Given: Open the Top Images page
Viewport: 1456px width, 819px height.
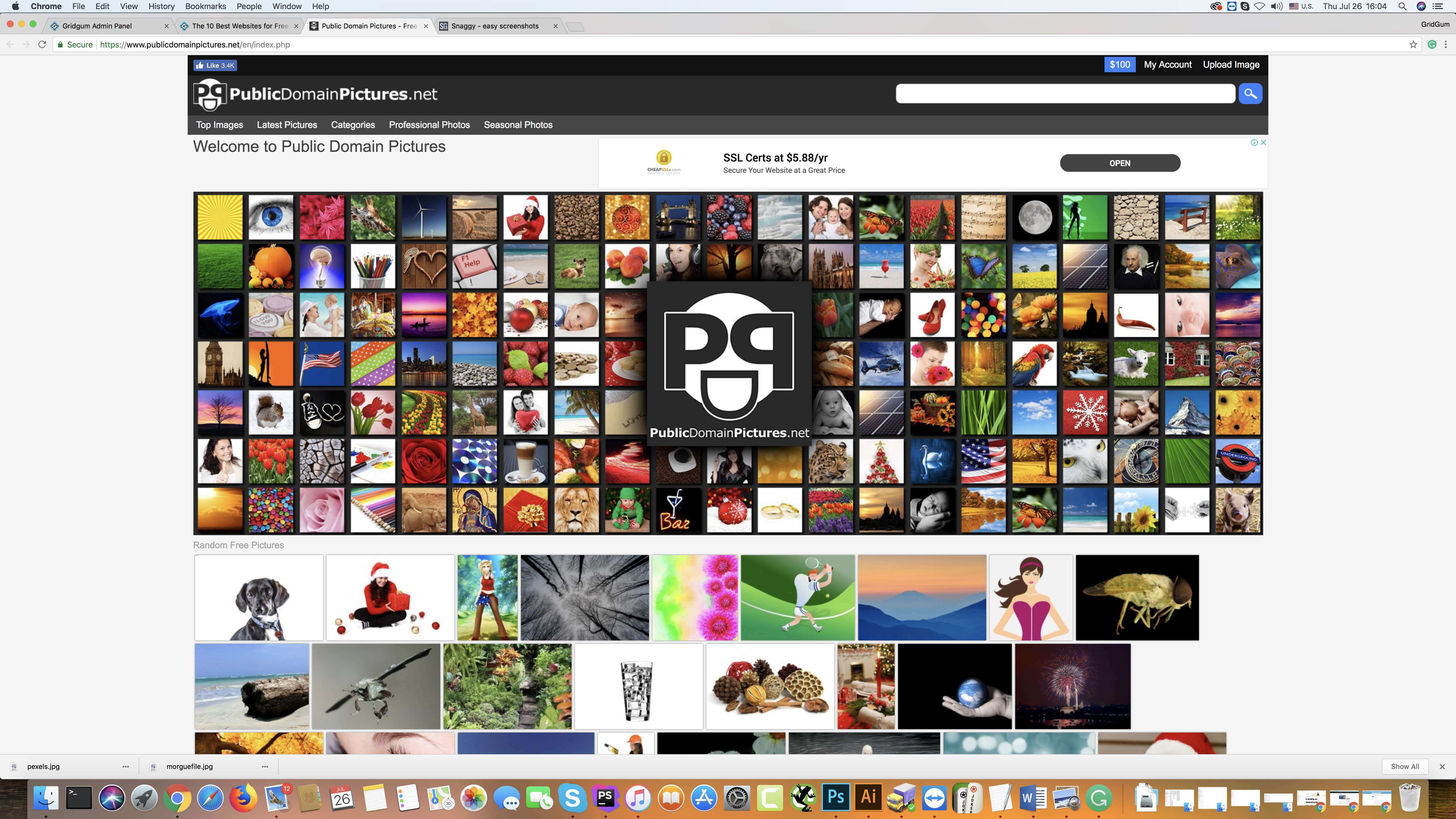Looking at the screenshot, I should (219, 125).
